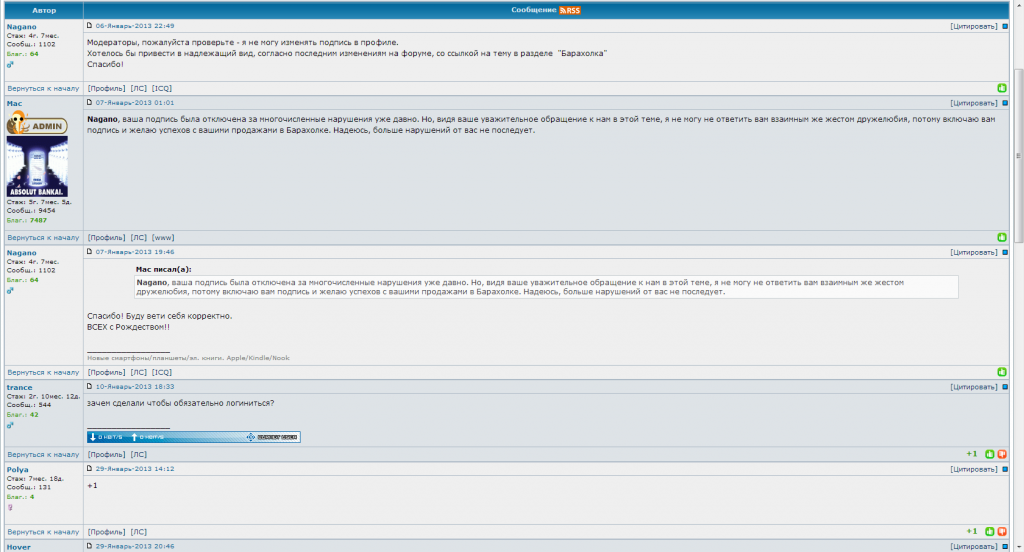Click 'Вернуться к началу' under Mac's post
Viewport: 1024px width, 552px height.
point(43,238)
